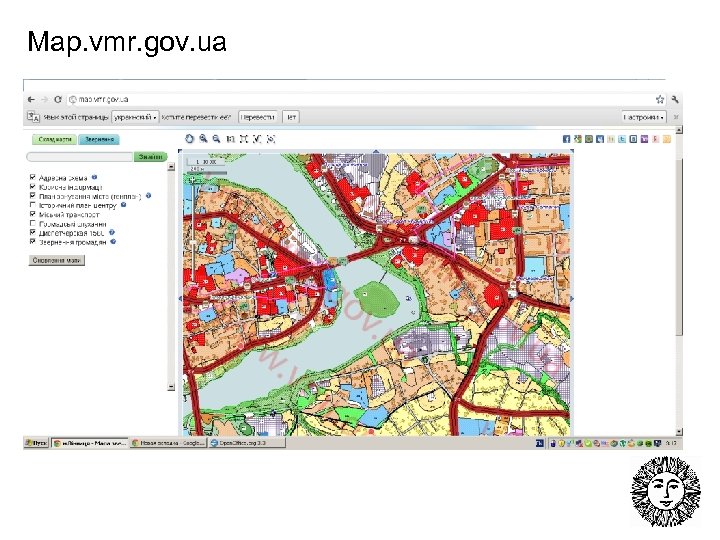Uncheck the Адресна схема layer
Screen dimensions: 720x540
(33, 177)
